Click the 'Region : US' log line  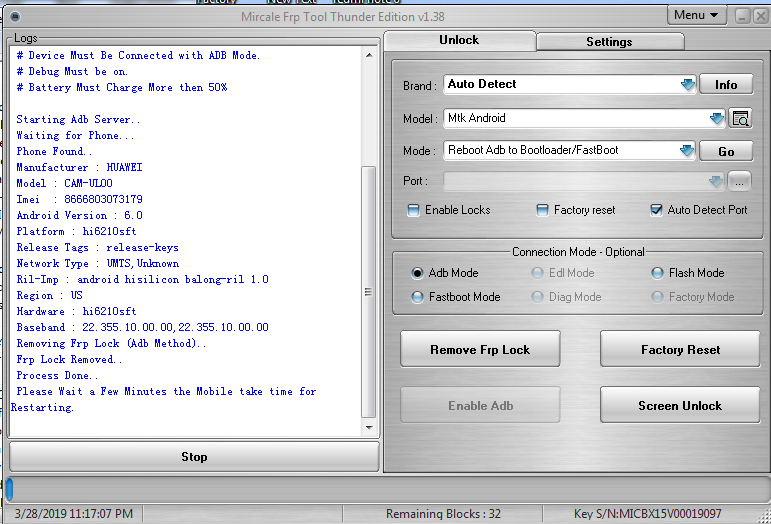coord(50,295)
